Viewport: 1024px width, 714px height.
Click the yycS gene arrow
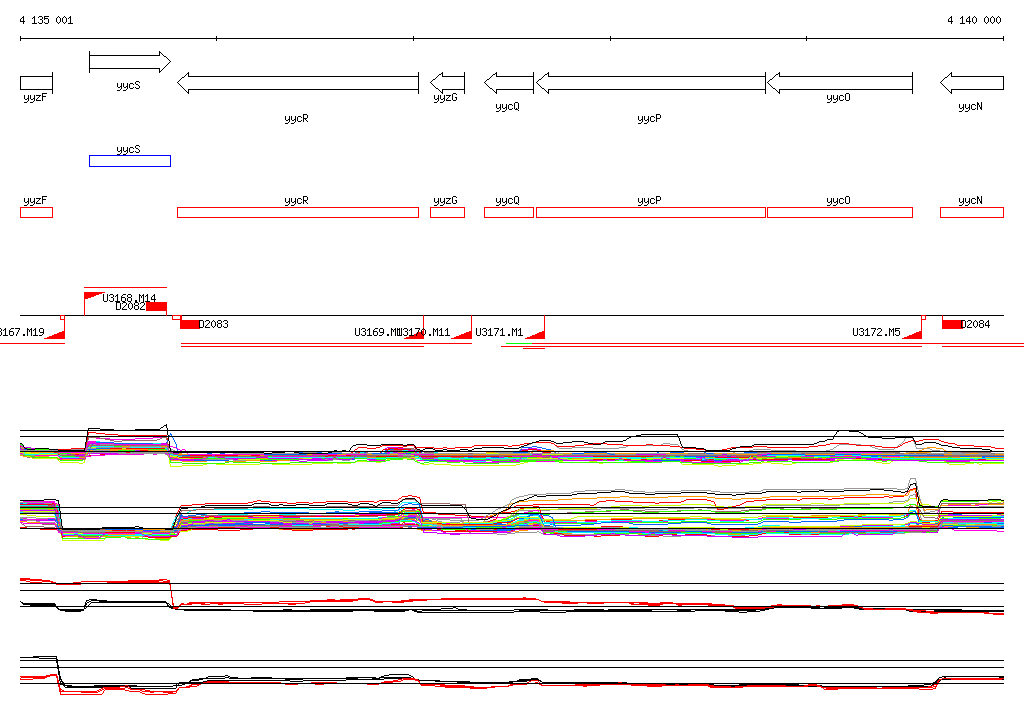(x=130, y=62)
